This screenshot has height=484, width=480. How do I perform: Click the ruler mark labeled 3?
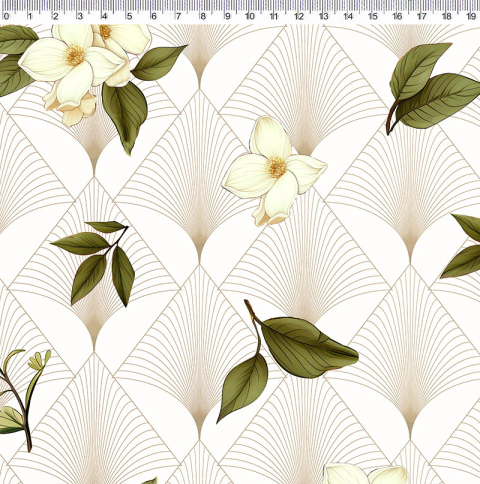[80, 16]
